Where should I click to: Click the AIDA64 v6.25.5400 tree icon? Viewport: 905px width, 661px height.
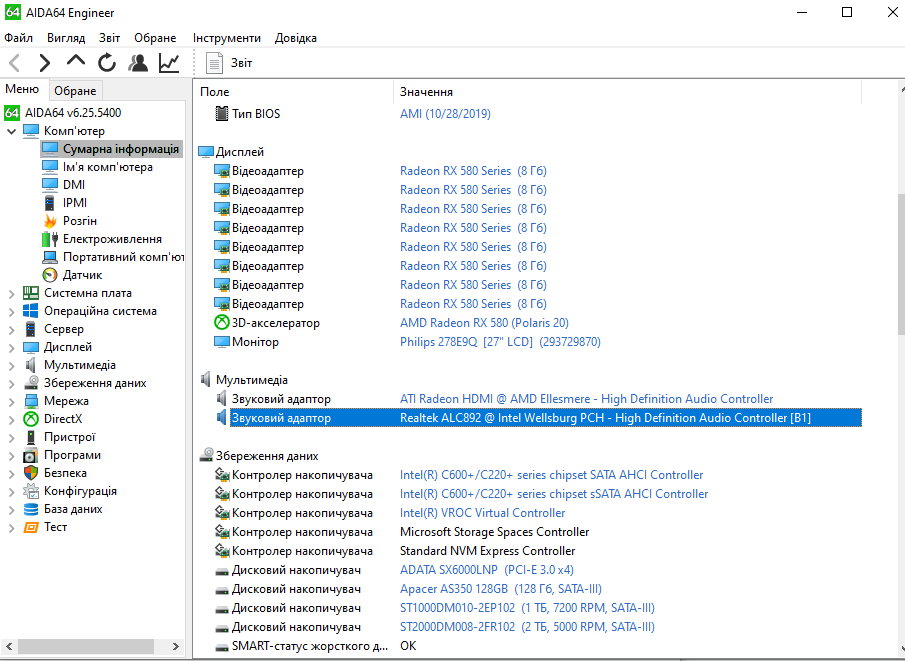12,113
